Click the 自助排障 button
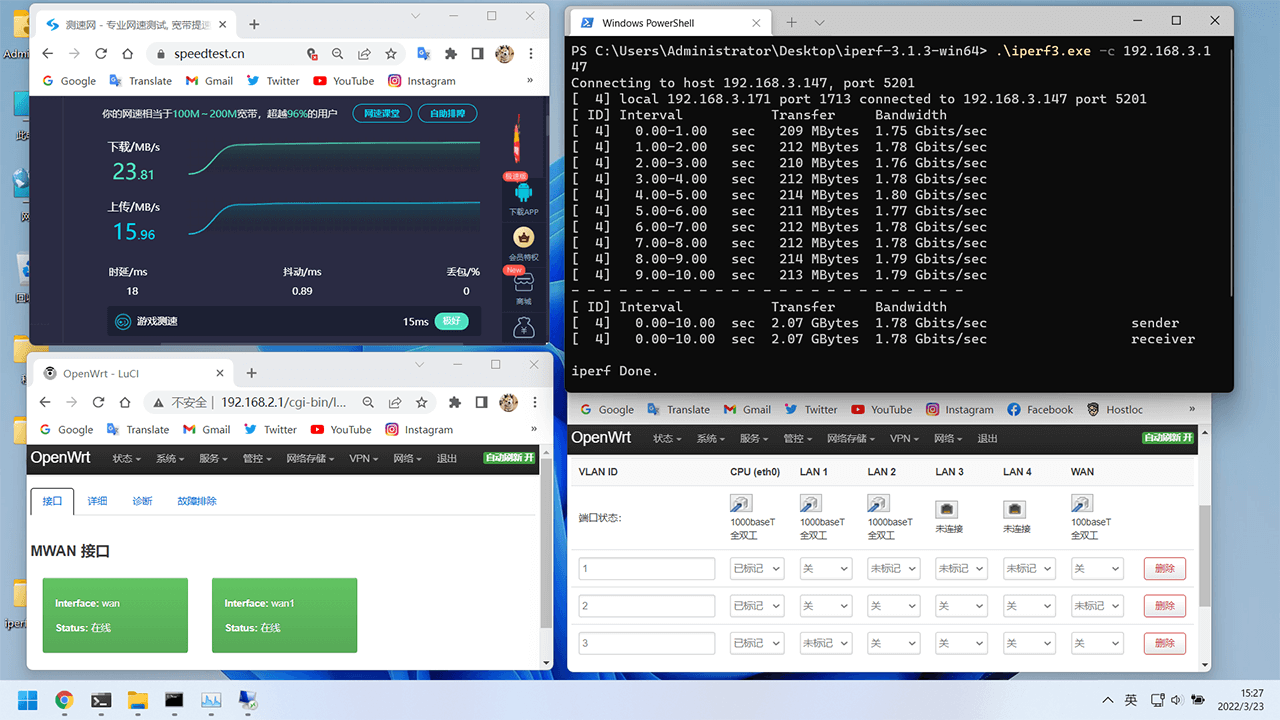The width and height of the screenshot is (1280, 720). (447, 113)
